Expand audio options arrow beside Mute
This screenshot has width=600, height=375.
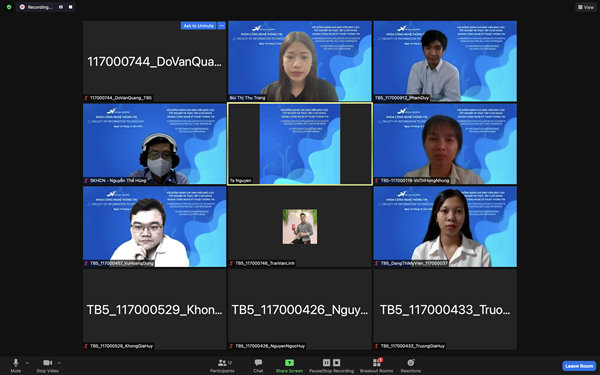pos(27,363)
